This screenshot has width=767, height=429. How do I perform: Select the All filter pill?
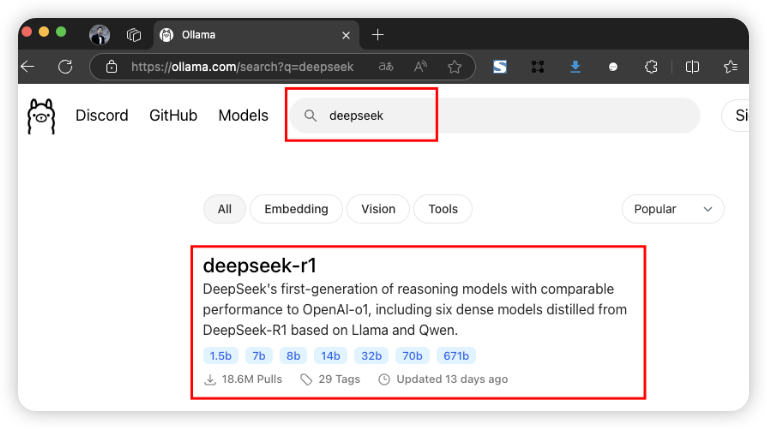(224, 209)
